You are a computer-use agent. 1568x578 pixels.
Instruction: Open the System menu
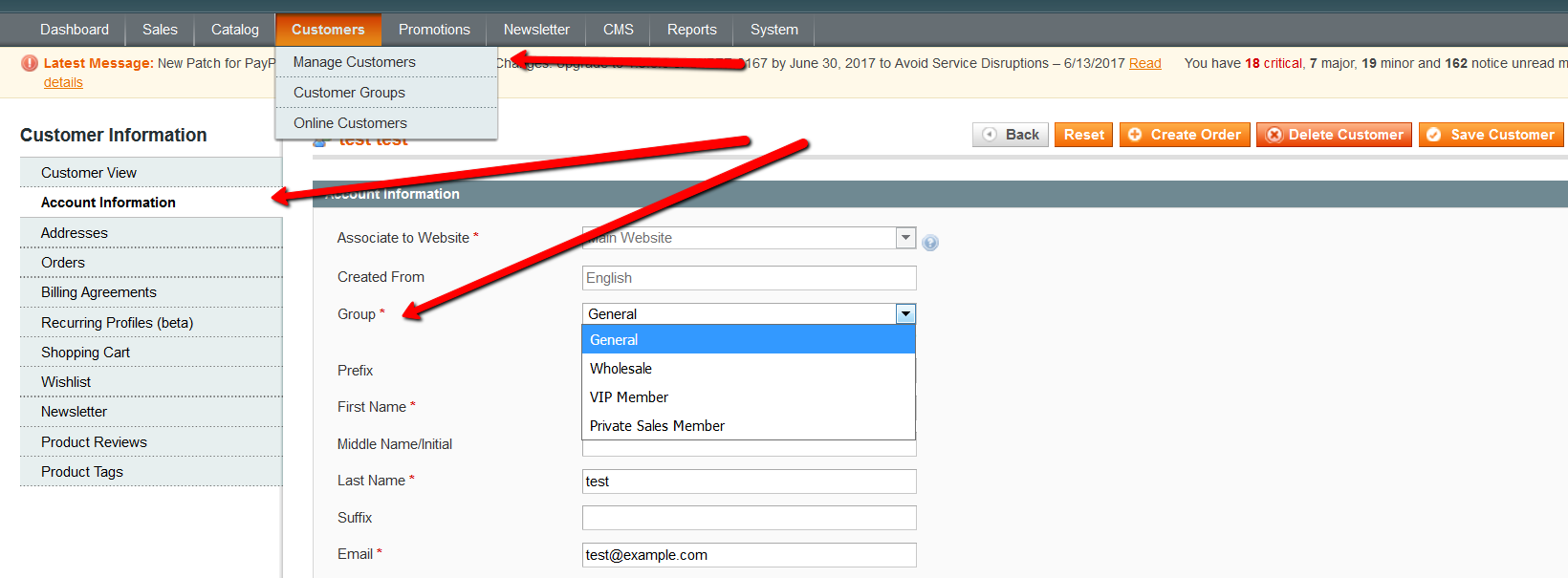coord(774,30)
